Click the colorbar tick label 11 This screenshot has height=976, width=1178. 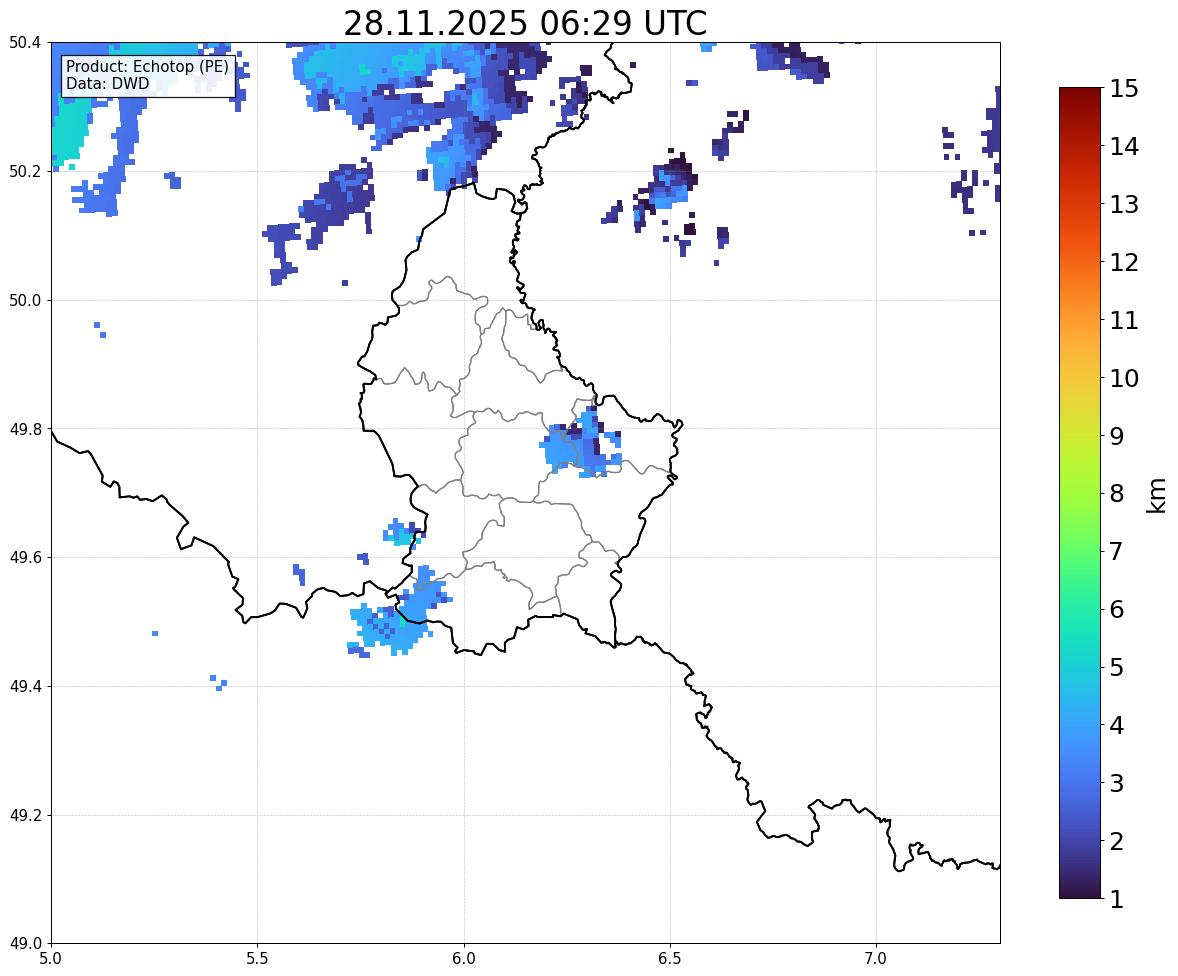1124,320
